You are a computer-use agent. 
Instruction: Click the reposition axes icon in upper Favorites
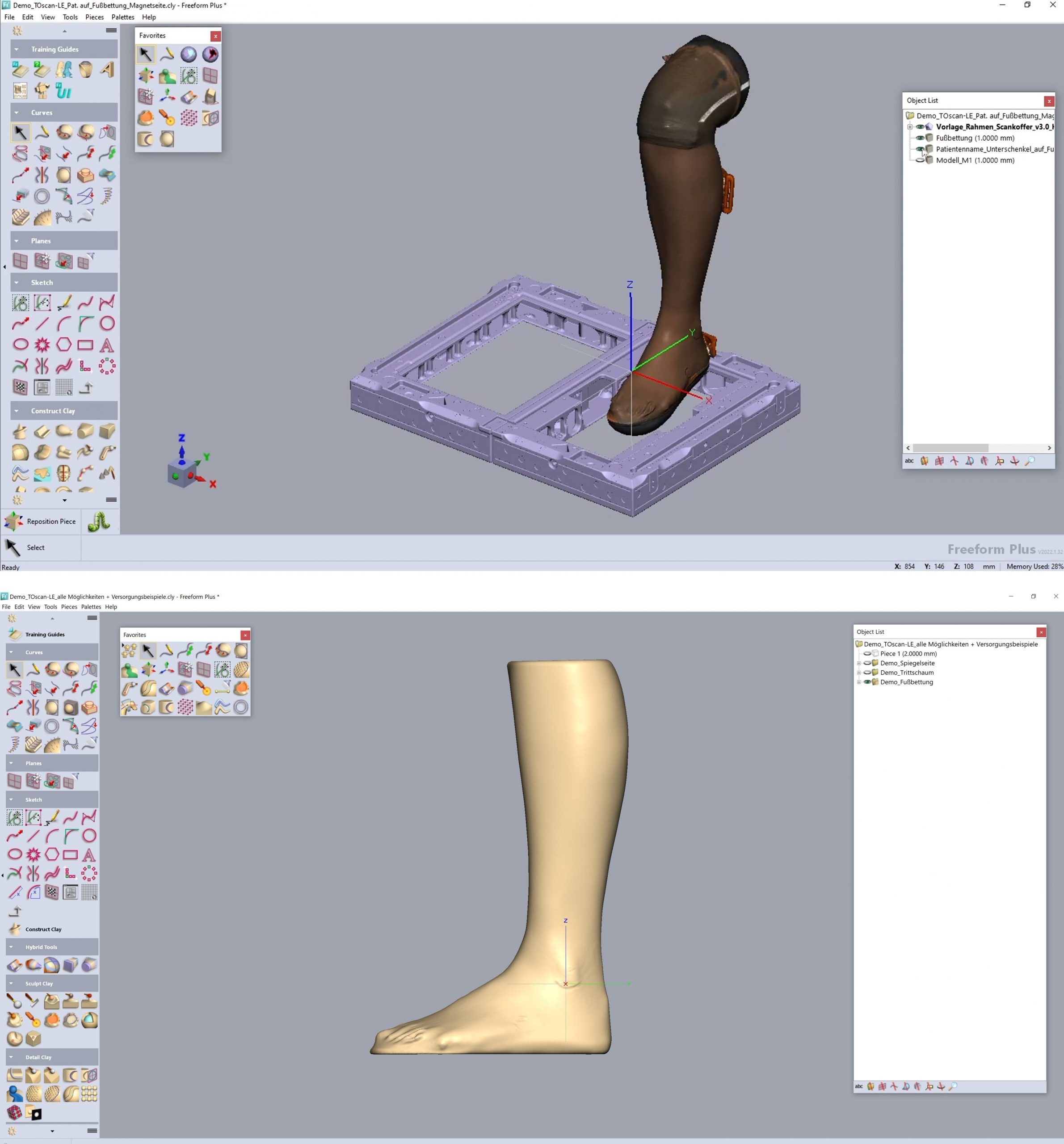pyautogui.click(x=168, y=97)
